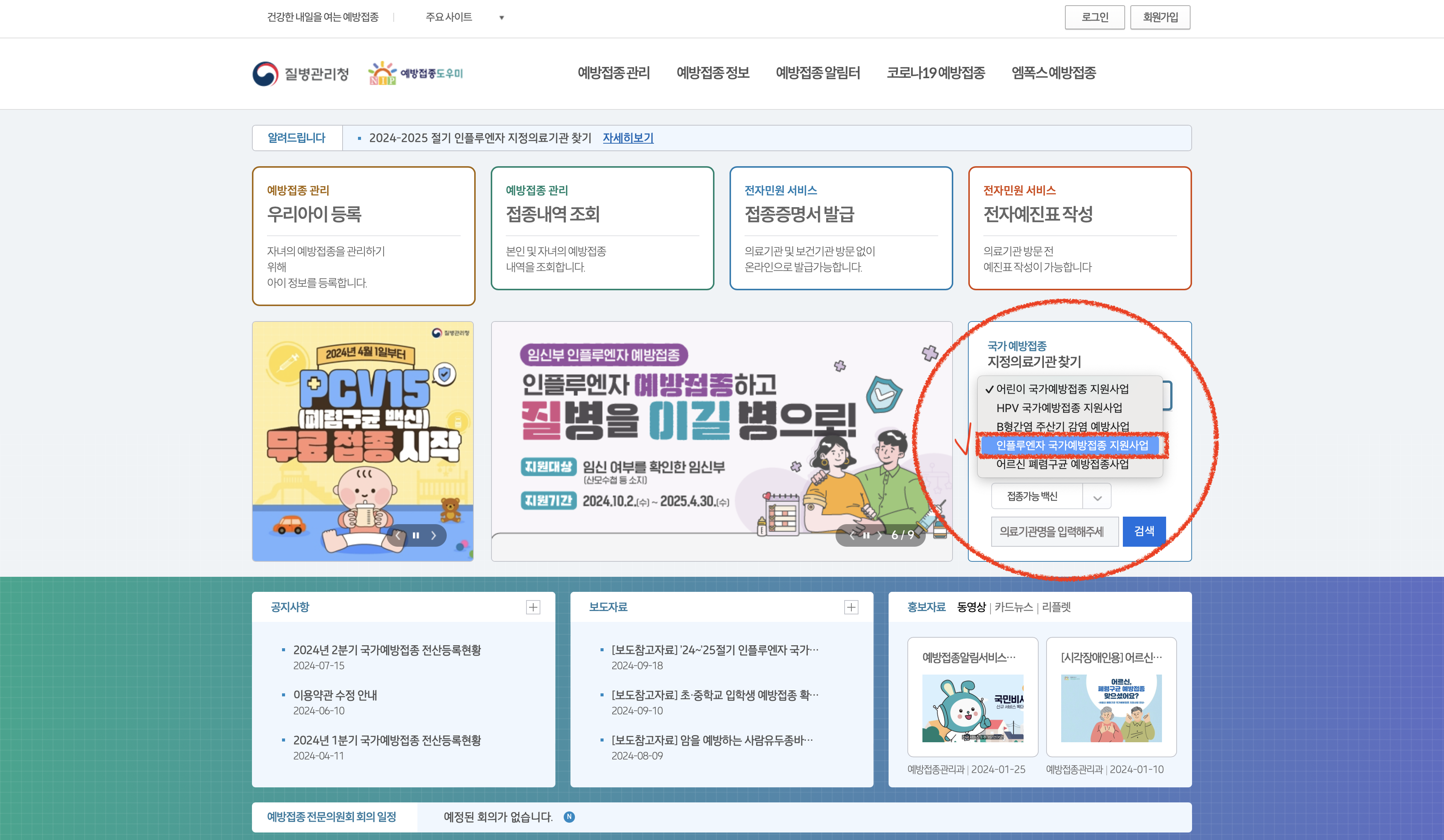Screen dimensions: 1444x840
Task: Choose HPV 국가예방접종 지원사업 option
Action: (1059, 407)
